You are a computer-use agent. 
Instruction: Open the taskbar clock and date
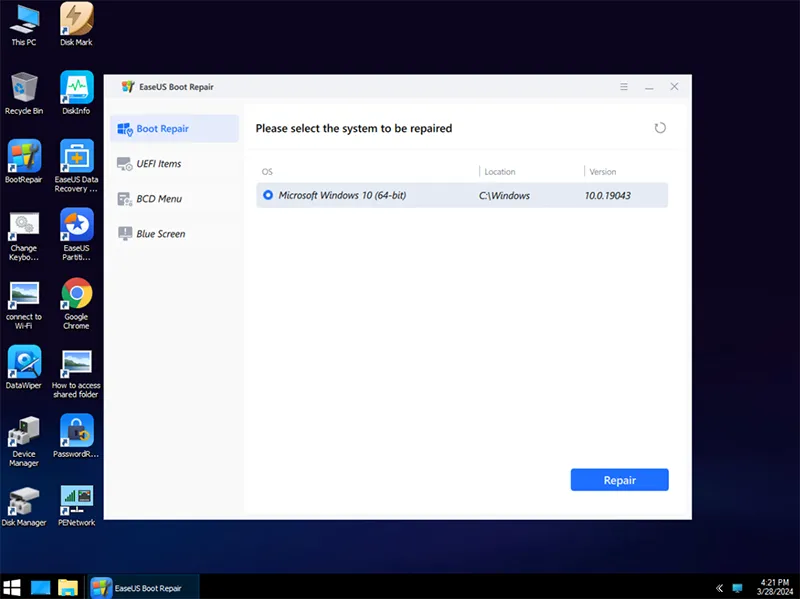pos(775,587)
